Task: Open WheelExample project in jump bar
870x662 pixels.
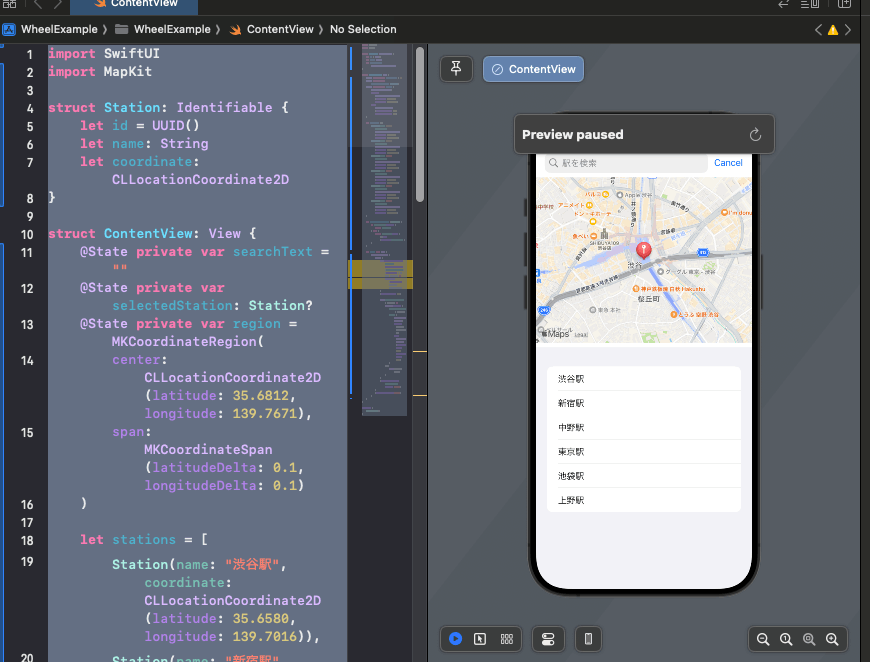Action: pyautogui.click(x=56, y=30)
